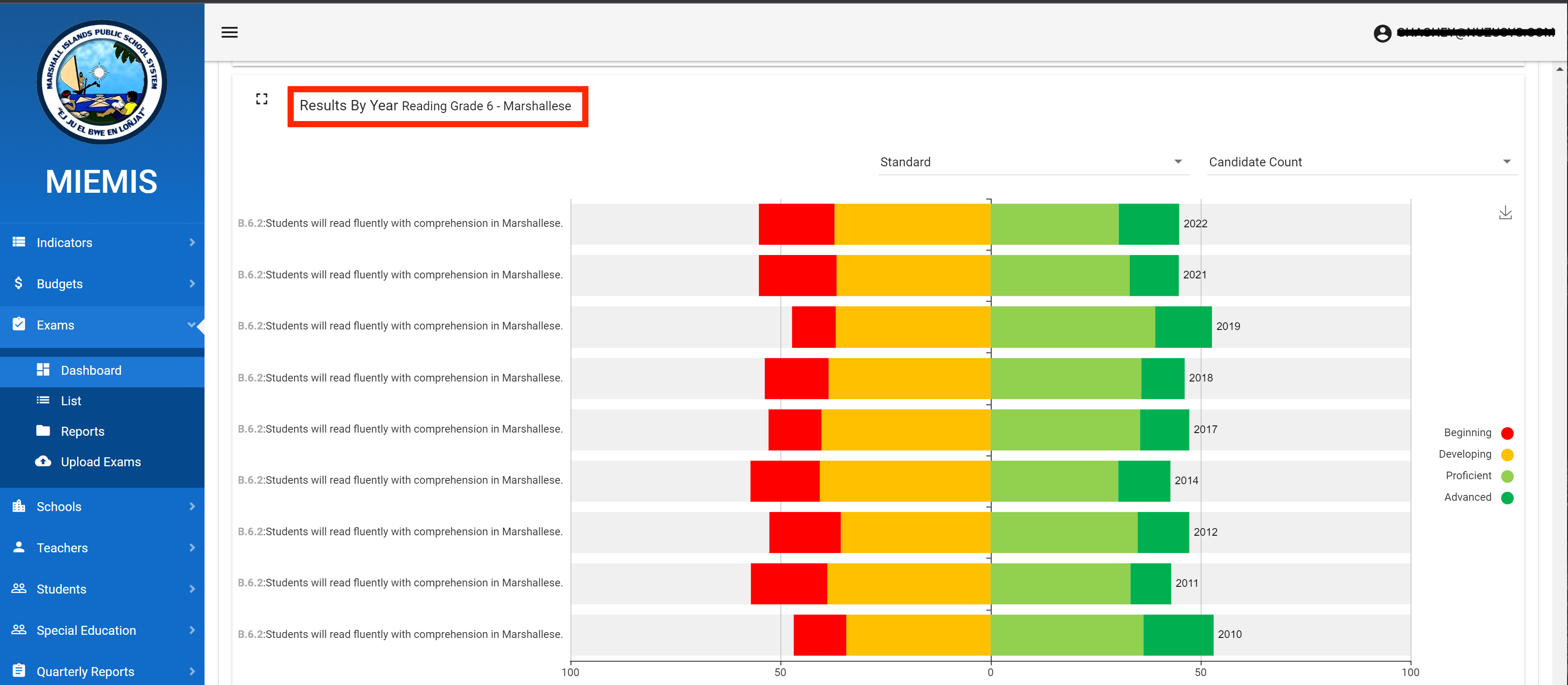Screen dimensions: 1568x685
Task: Open the Exams List menu item
Action: pos(71,401)
